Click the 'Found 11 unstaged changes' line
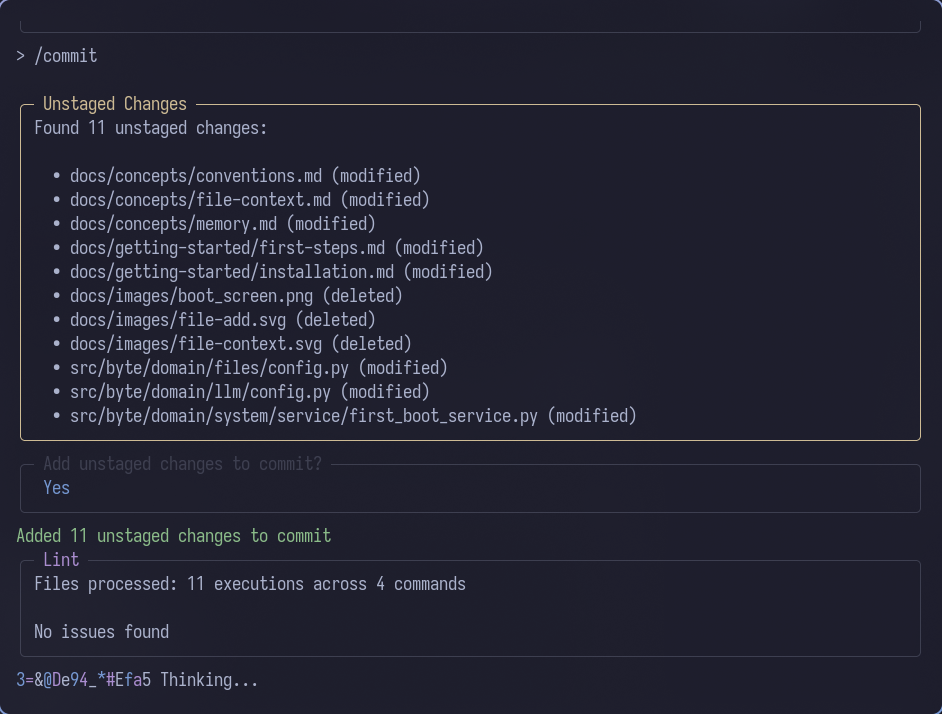The width and height of the screenshot is (942, 714). click(150, 128)
